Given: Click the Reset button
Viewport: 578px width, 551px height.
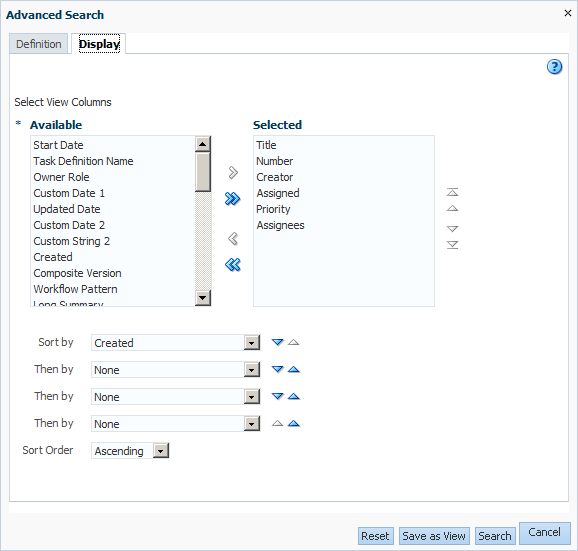Looking at the screenshot, I should coord(375,536).
